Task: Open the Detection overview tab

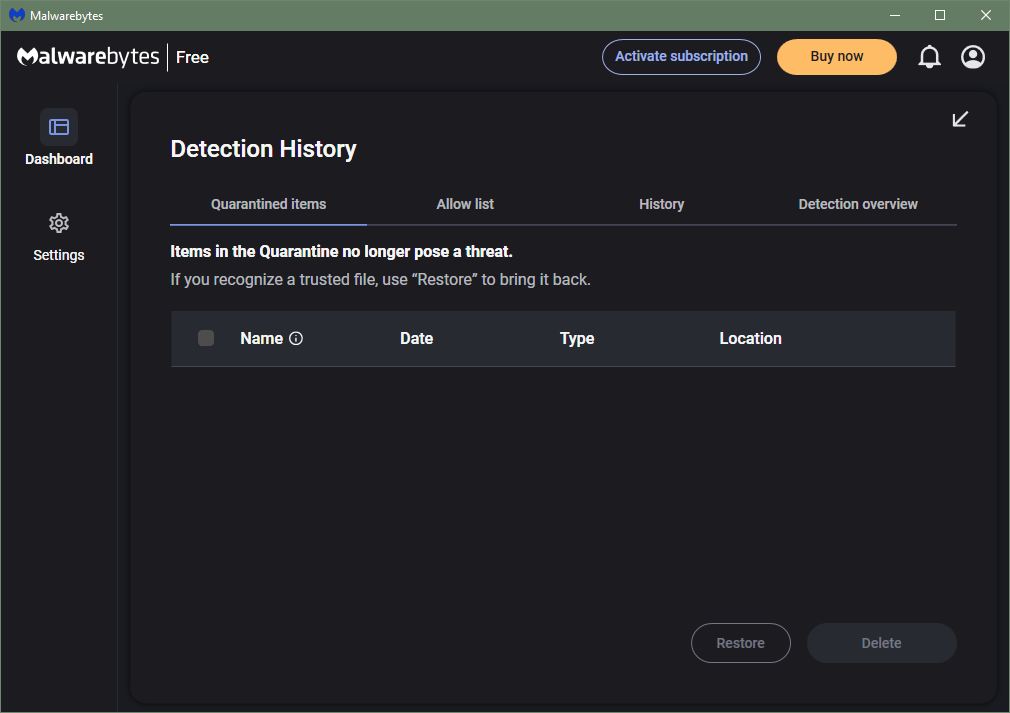Action: [858, 204]
